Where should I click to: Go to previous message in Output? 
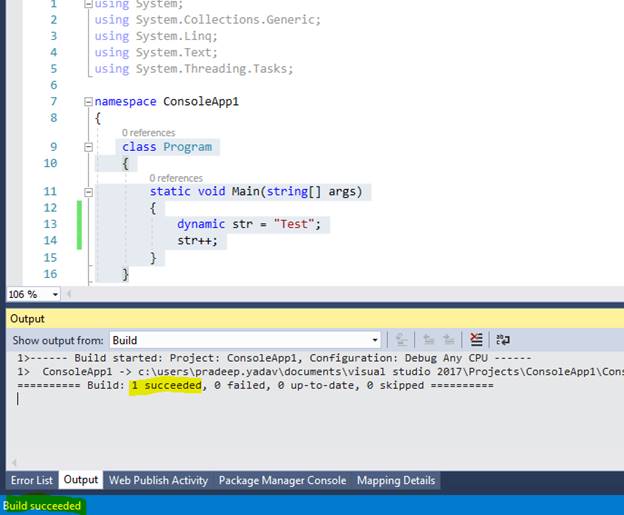coord(429,340)
